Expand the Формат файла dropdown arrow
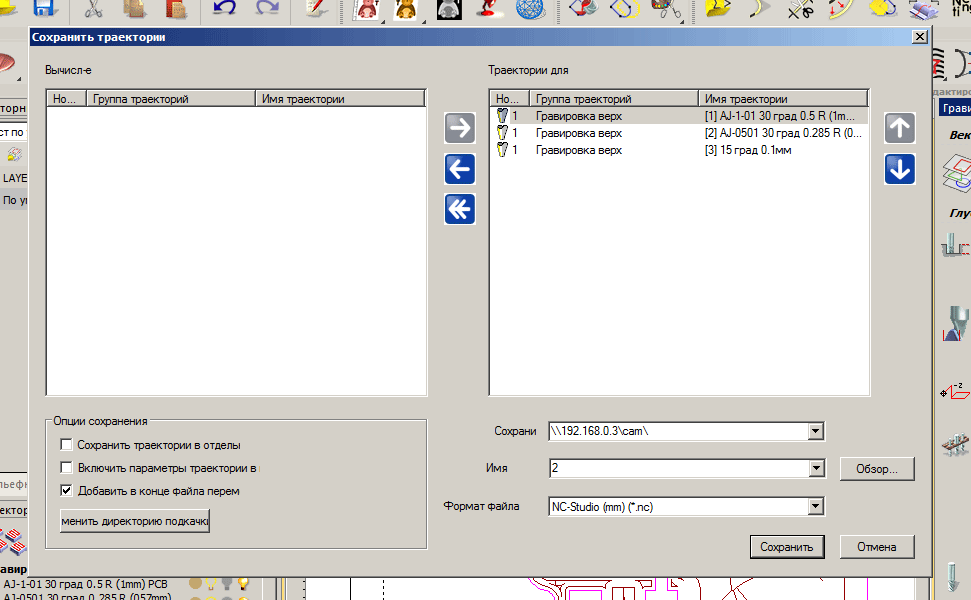Image resolution: width=971 pixels, height=600 pixels. pyautogui.click(x=816, y=507)
